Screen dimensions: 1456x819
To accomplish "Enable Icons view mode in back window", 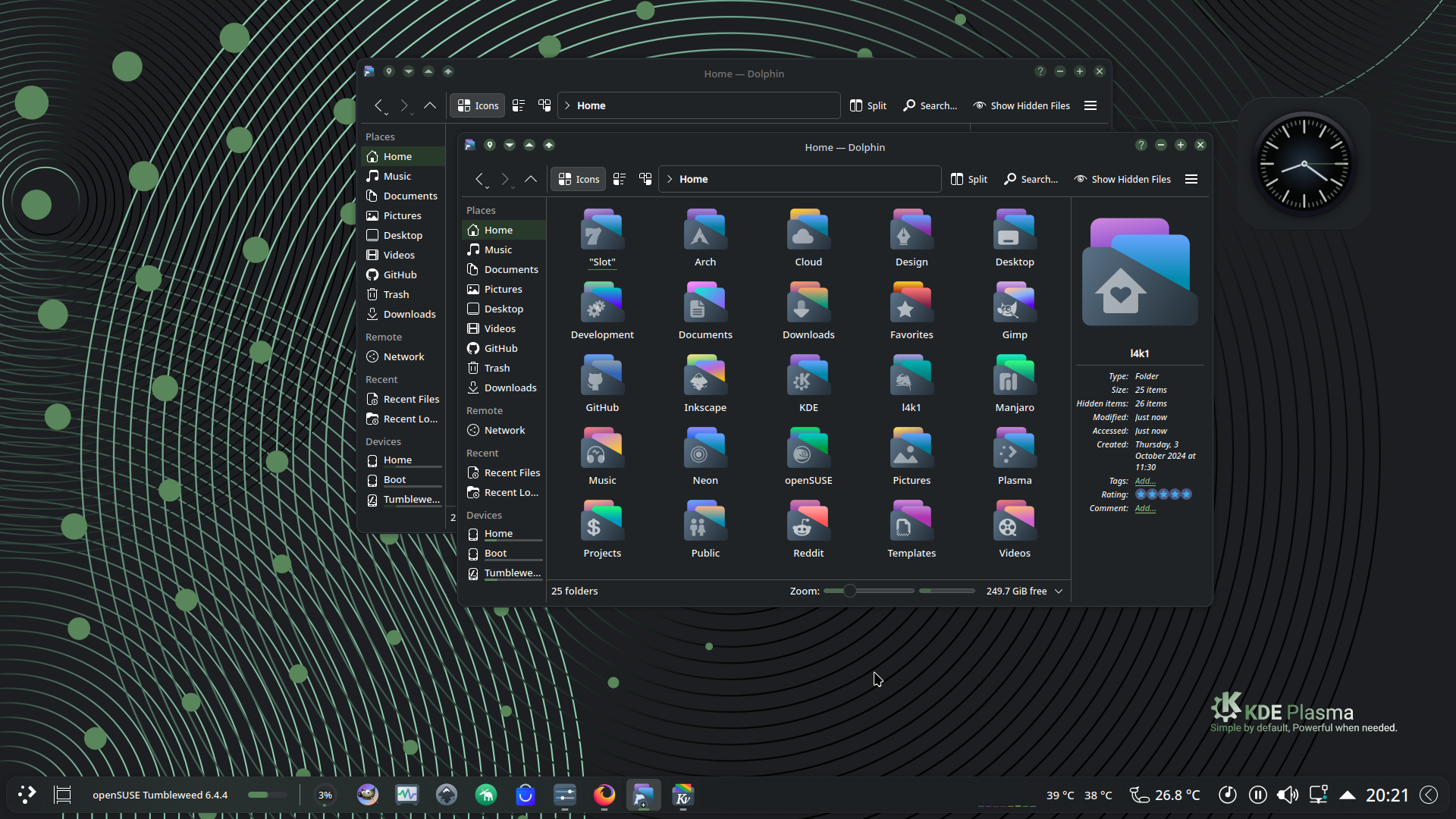I will 478,105.
